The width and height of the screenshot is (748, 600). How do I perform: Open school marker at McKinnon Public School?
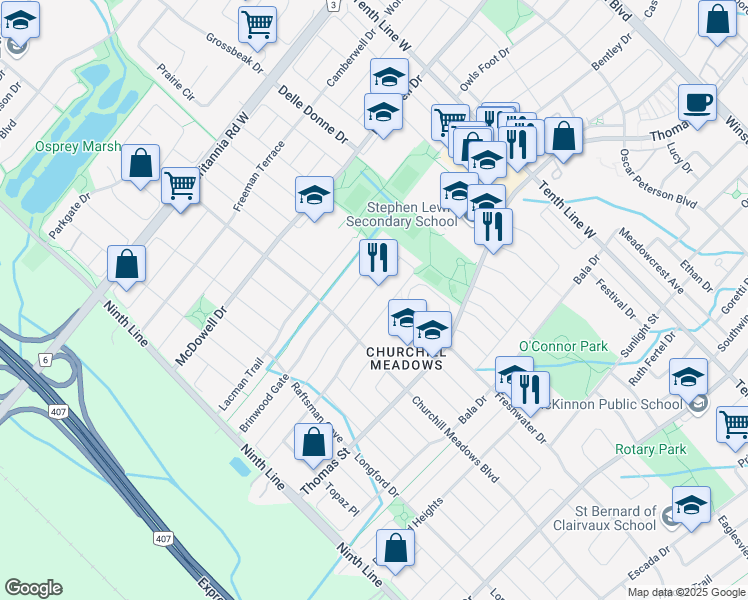(688, 379)
